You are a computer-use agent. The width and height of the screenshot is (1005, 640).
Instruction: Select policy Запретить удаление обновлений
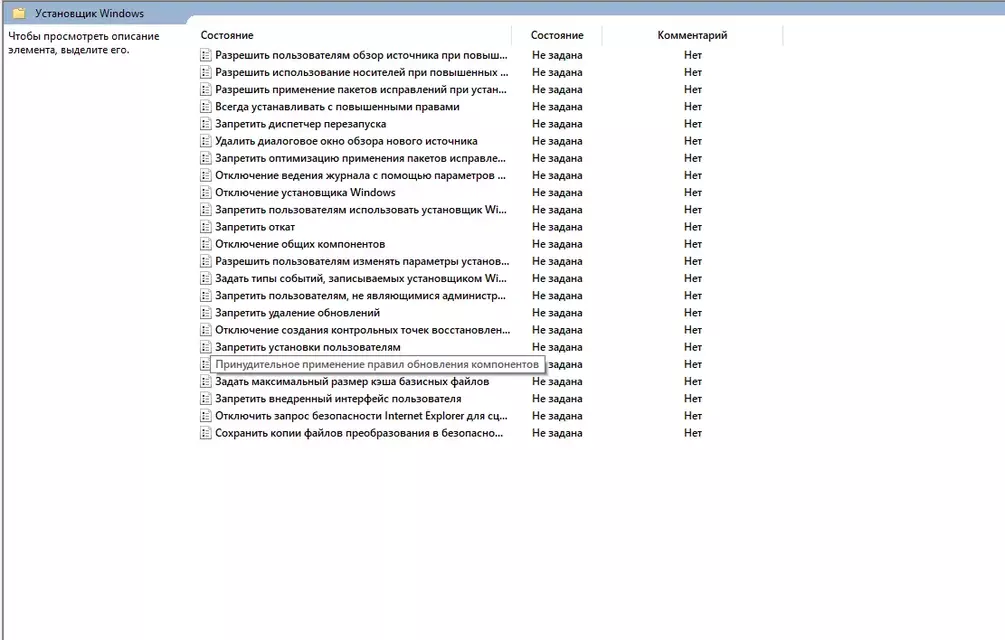click(297, 313)
